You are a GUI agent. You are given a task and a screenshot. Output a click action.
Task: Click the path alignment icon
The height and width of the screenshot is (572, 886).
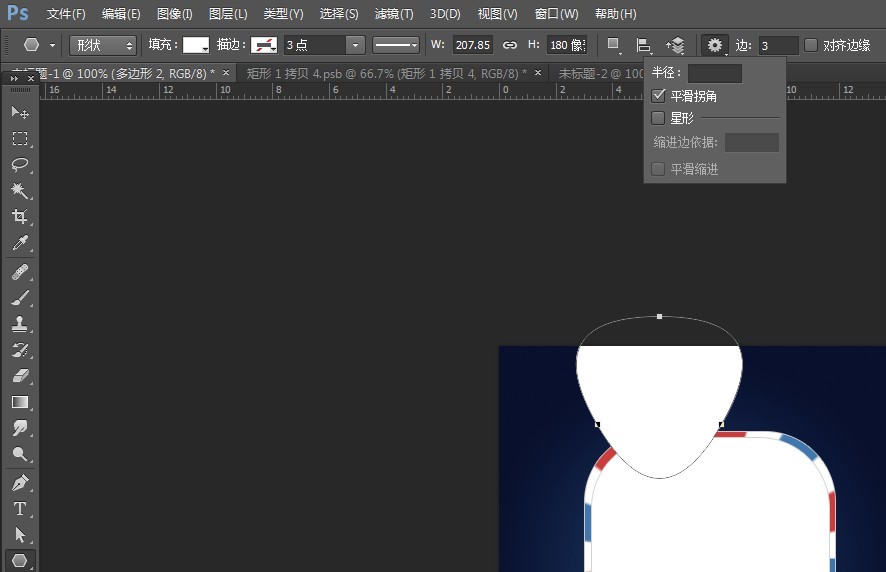pos(643,45)
